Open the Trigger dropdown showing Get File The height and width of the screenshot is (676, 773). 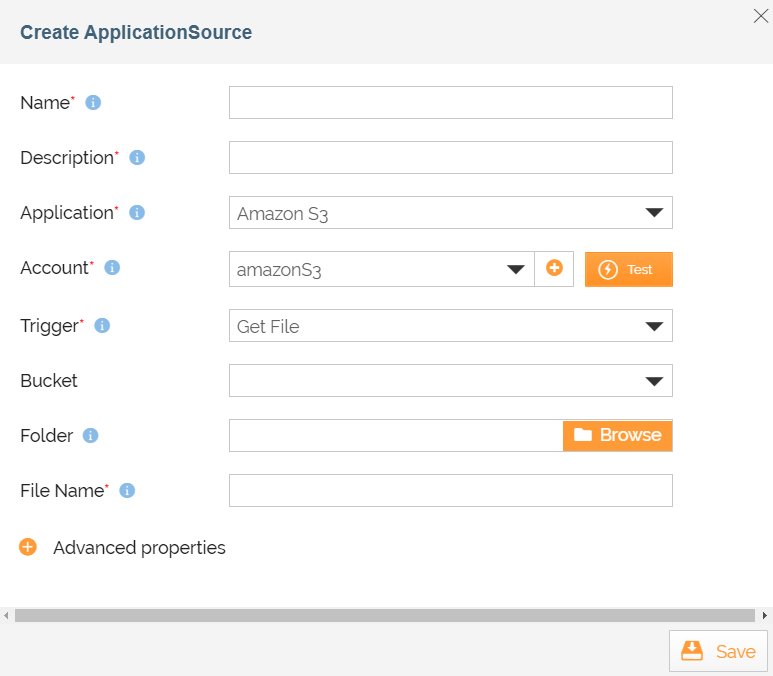(450, 326)
